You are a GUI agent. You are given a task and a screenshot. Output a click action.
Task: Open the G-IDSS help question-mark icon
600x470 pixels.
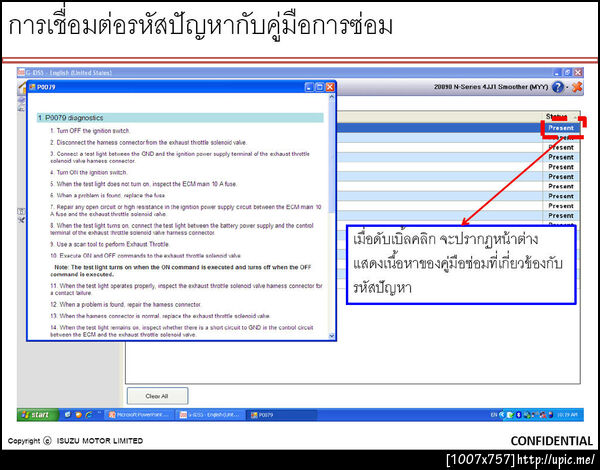pyautogui.click(x=558, y=87)
